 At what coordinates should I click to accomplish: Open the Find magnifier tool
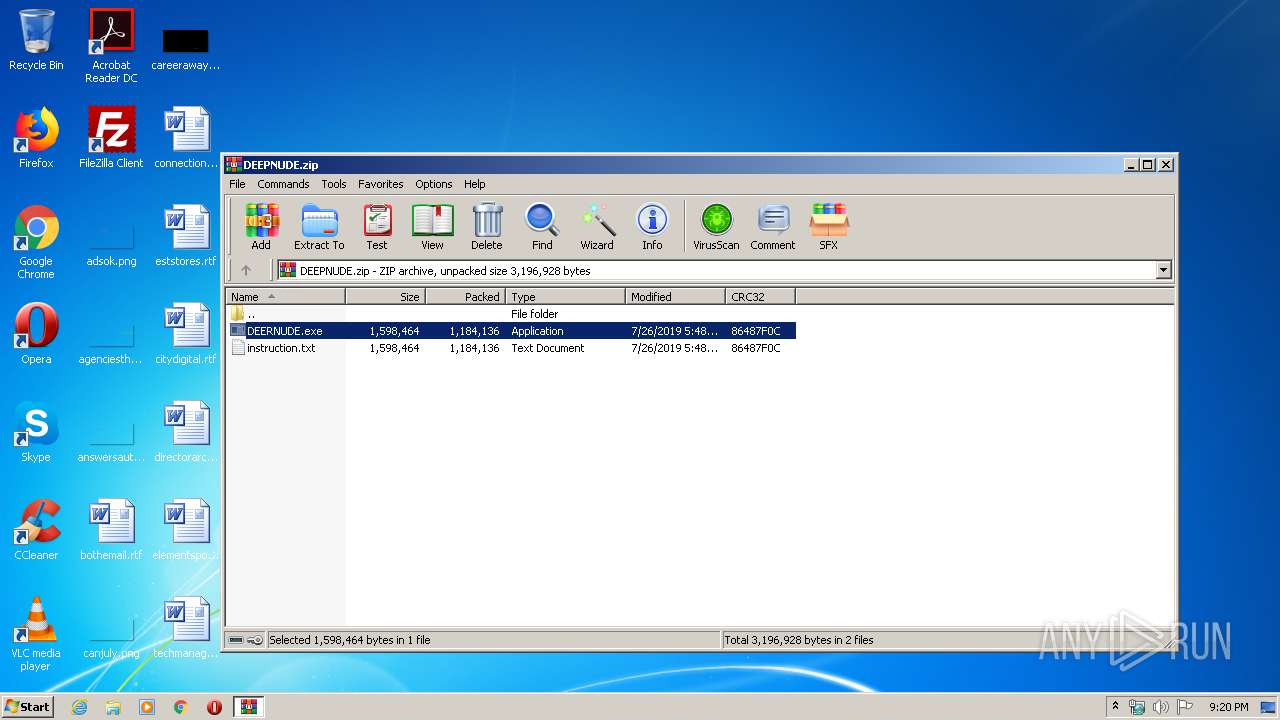pos(542,226)
